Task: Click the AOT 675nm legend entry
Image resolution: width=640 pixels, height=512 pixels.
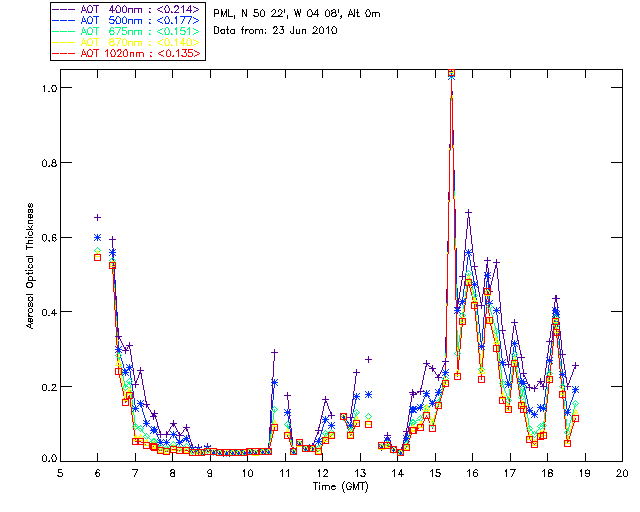Action: 127,31
